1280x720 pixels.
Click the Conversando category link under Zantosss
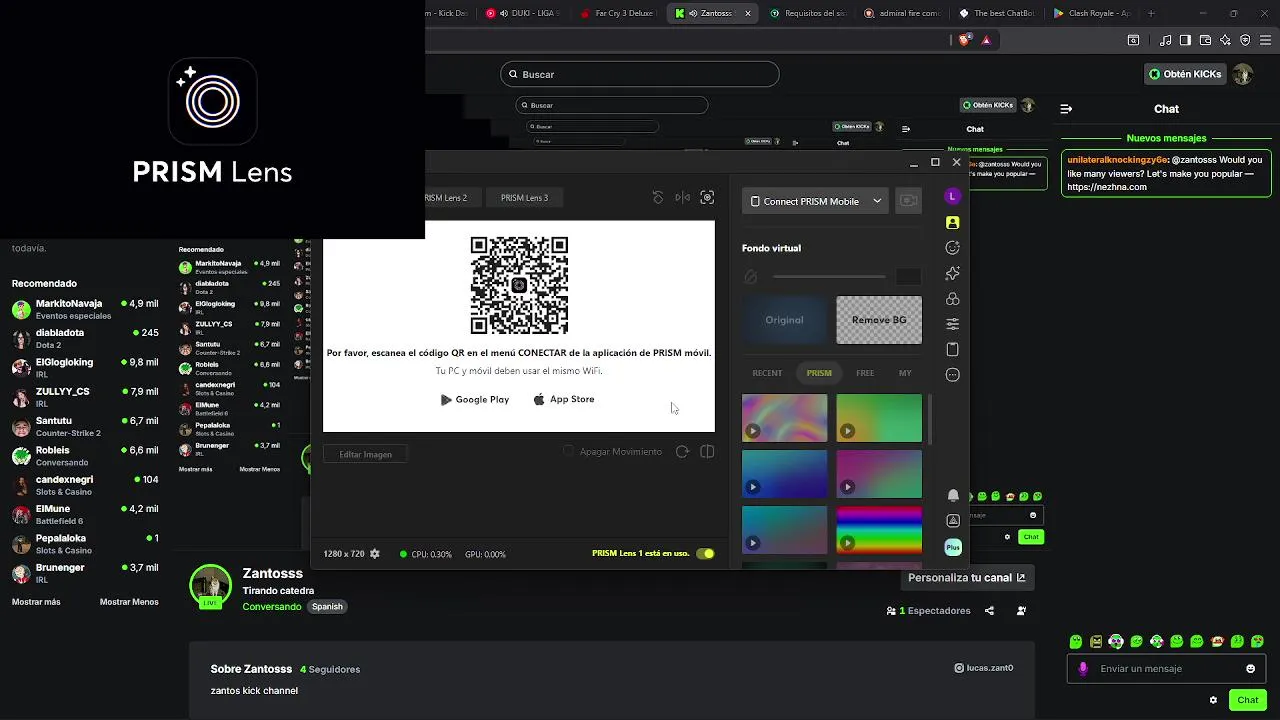pyautogui.click(x=271, y=607)
